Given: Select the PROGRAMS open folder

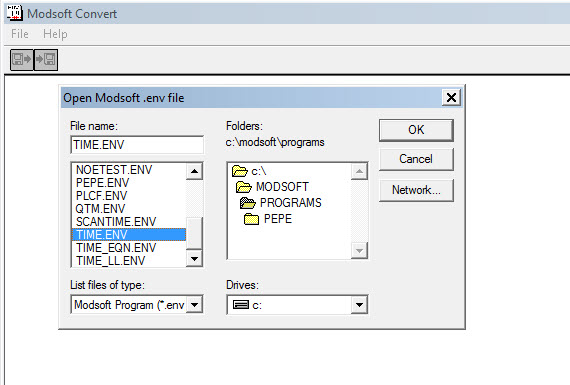Looking at the screenshot, I should pos(281,202).
